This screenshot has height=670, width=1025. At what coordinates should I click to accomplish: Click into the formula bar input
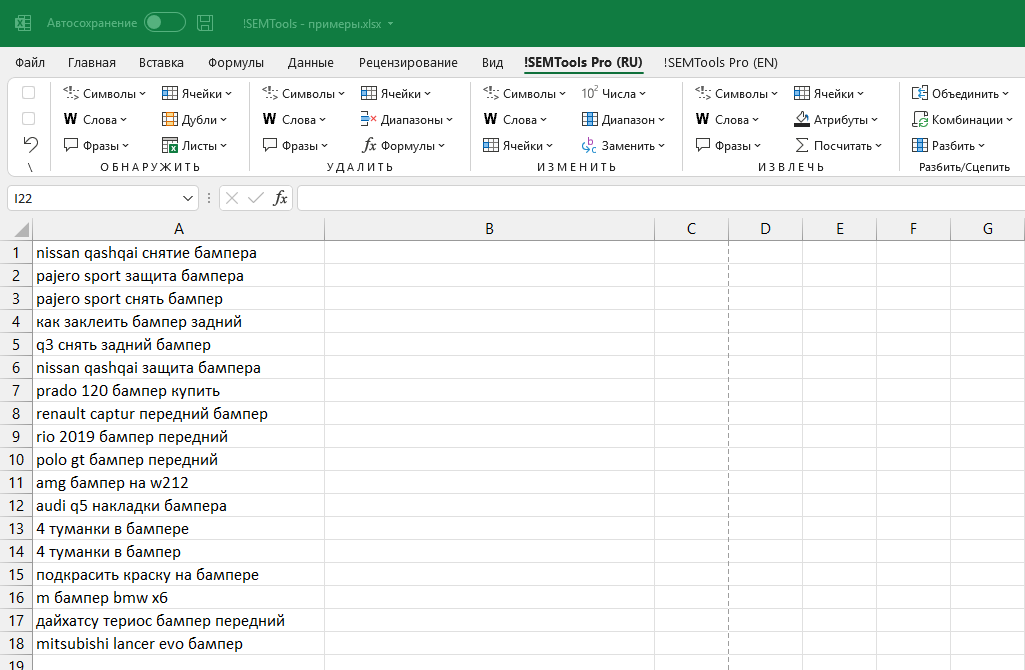click(x=660, y=198)
